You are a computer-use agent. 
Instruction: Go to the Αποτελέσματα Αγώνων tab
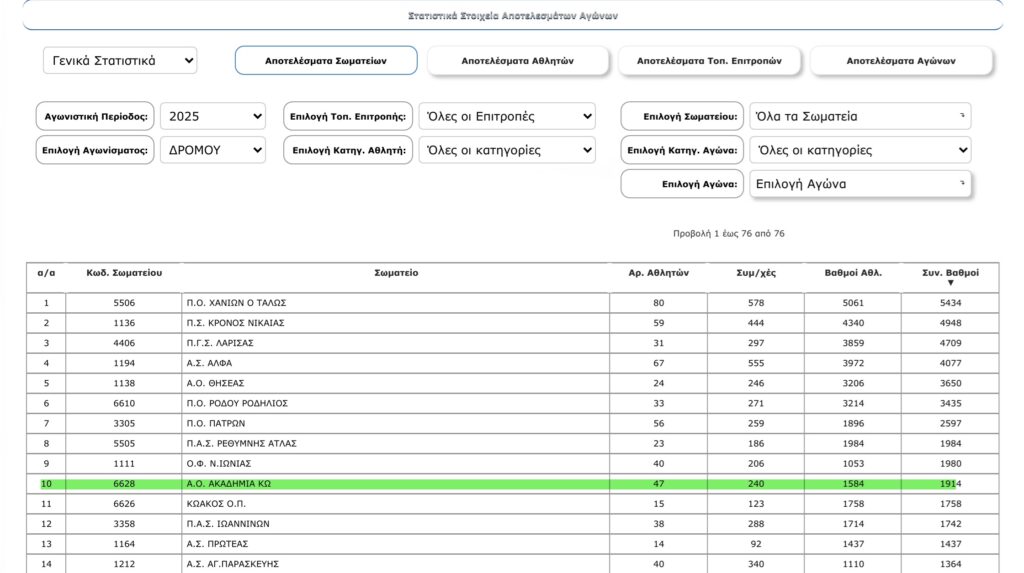[x=901, y=61]
